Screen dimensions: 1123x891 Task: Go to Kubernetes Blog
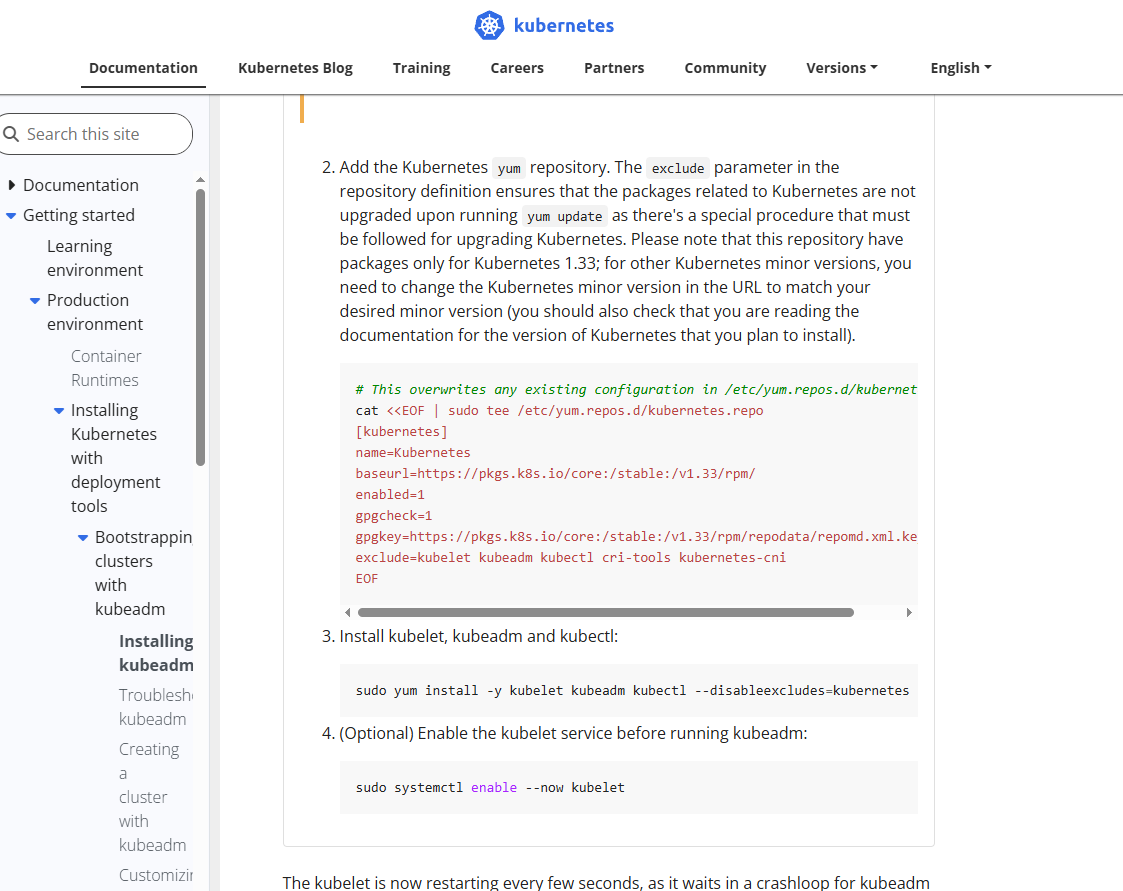pyautogui.click(x=295, y=68)
